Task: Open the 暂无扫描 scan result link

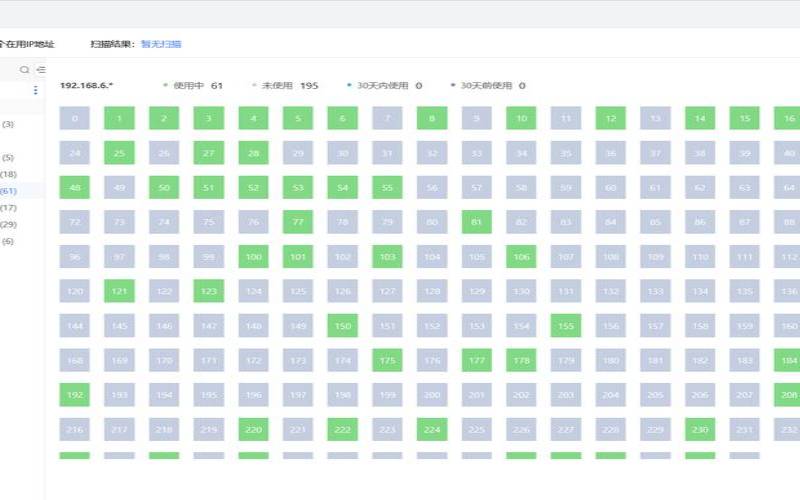Action: [x=161, y=44]
